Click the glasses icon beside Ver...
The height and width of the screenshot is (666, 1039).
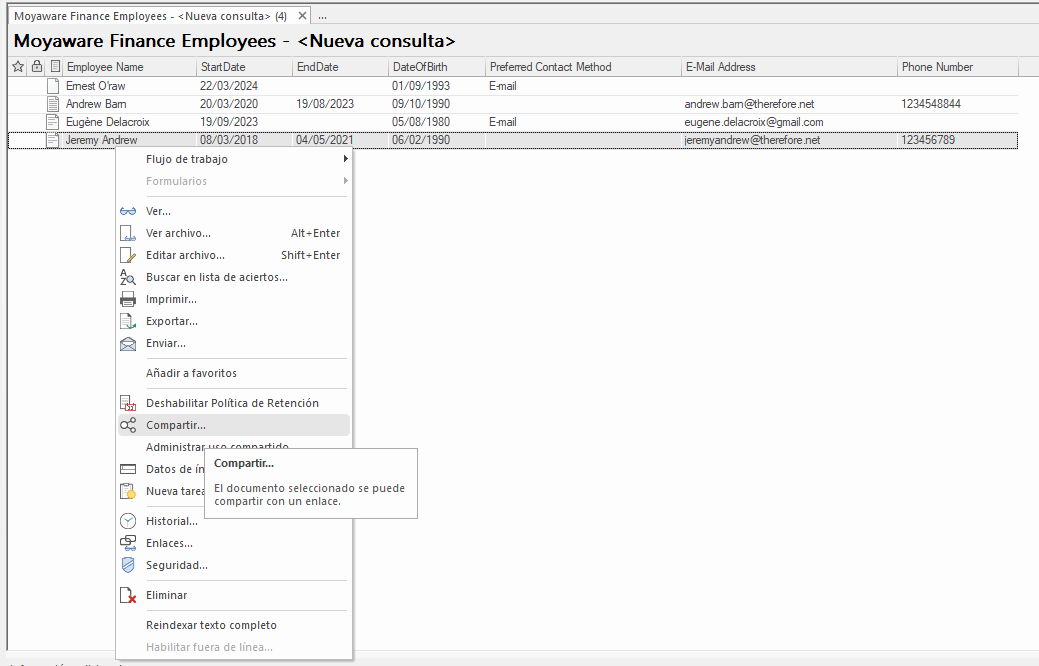coord(128,211)
